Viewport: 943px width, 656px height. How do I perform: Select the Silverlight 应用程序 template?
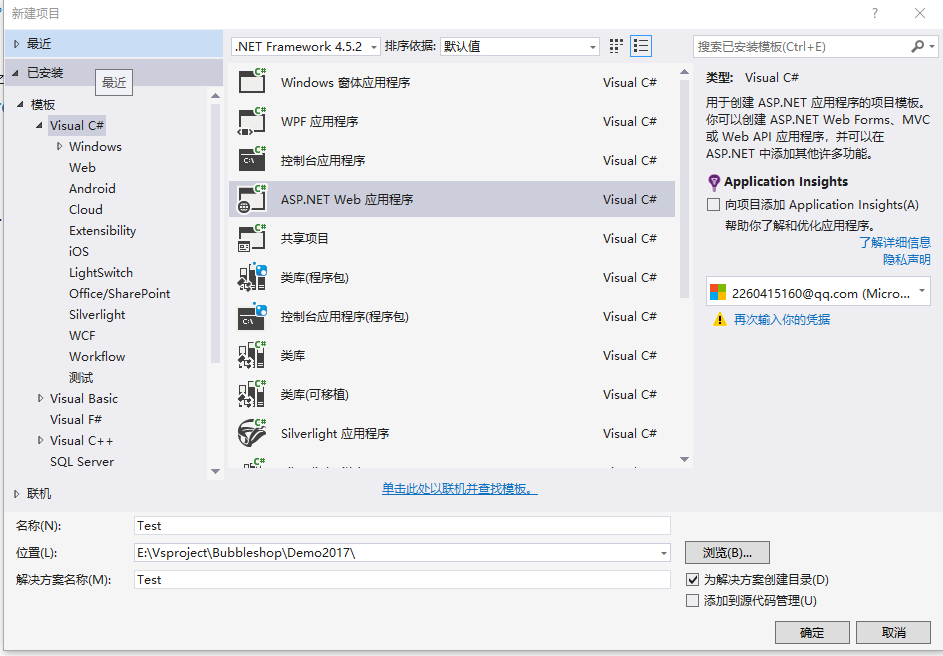click(x=400, y=433)
